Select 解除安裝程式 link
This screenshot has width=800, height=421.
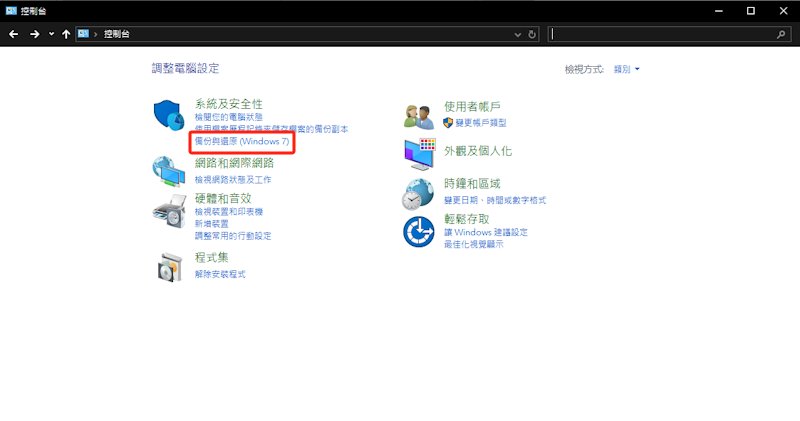click(220, 274)
